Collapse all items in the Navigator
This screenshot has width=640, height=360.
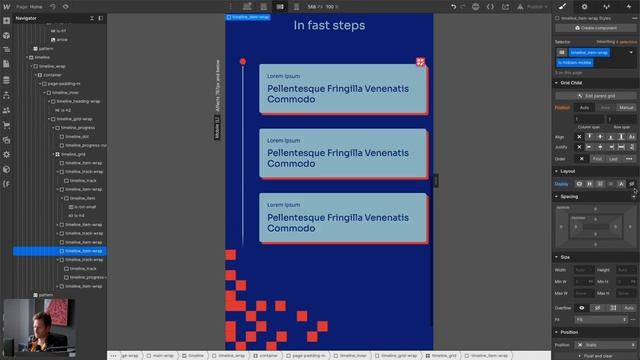pyautogui.click(x=92, y=18)
